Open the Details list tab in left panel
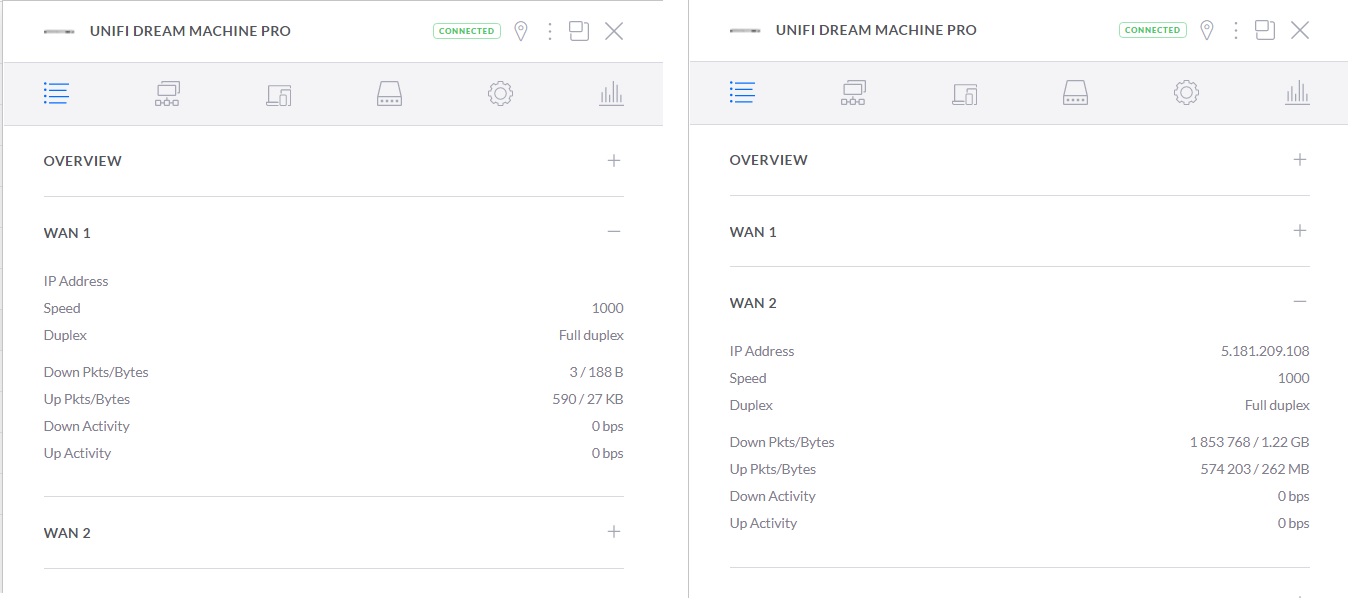1354x602 pixels. [x=56, y=94]
